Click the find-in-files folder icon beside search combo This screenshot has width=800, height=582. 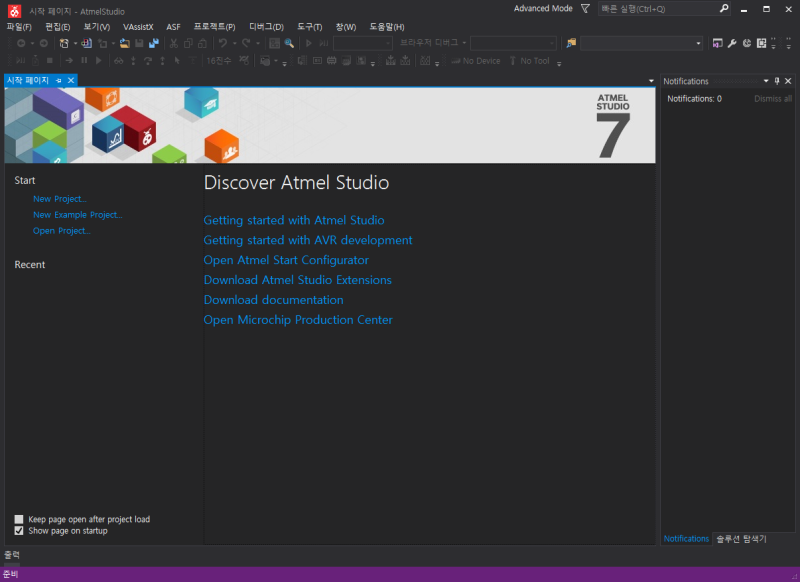pyautogui.click(x=571, y=43)
